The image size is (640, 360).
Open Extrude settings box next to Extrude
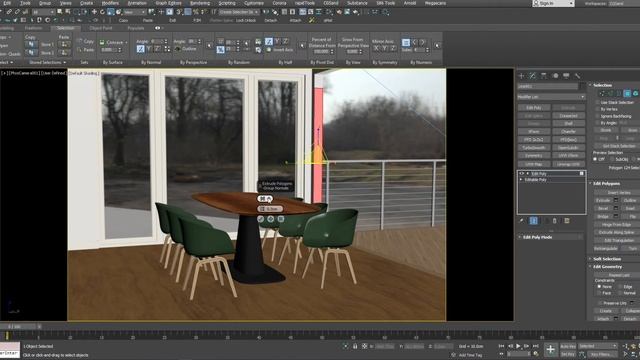(x=616, y=200)
